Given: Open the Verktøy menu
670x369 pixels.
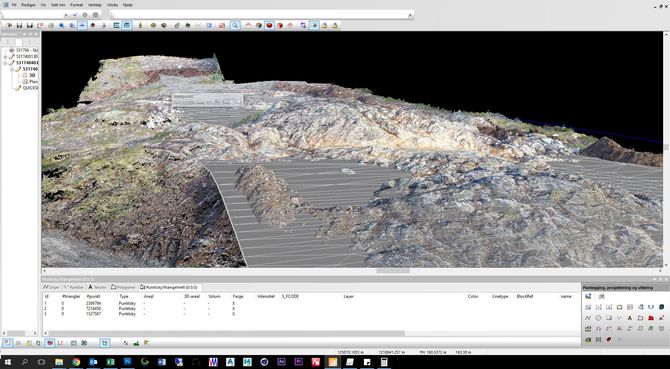Looking at the screenshot, I should tap(94, 5).
